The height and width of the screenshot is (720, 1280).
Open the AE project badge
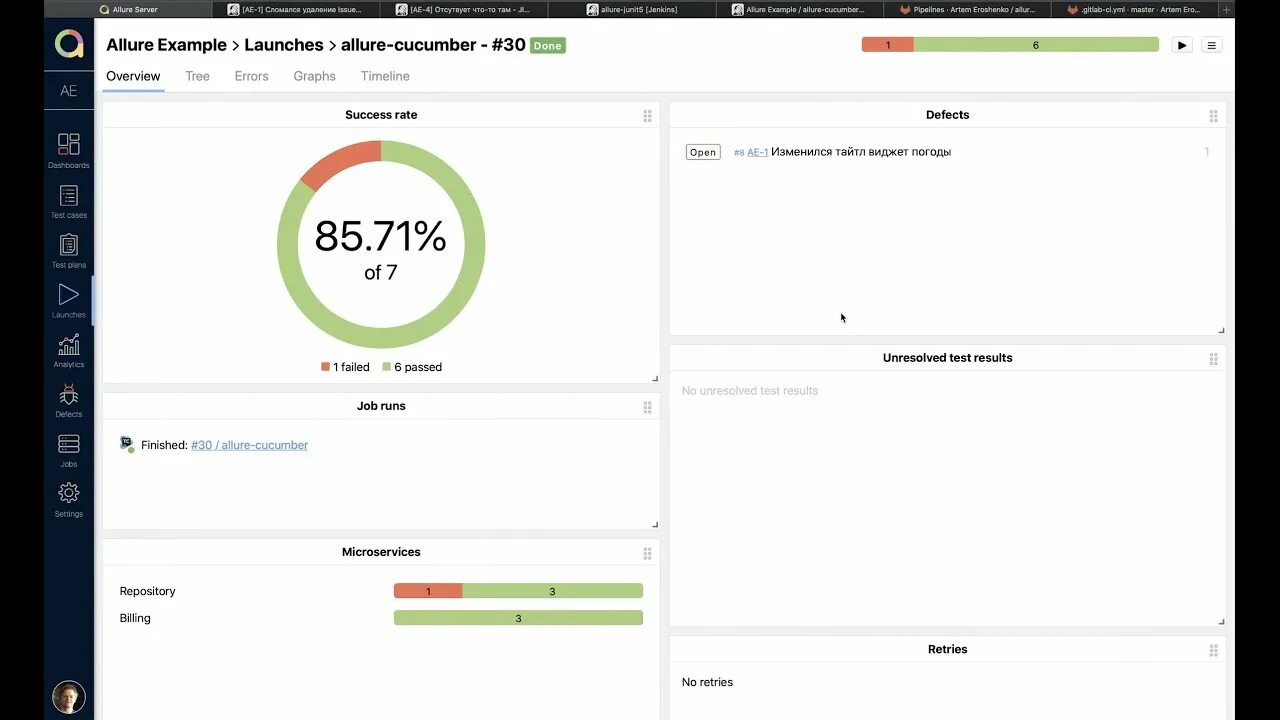point(69,91)
